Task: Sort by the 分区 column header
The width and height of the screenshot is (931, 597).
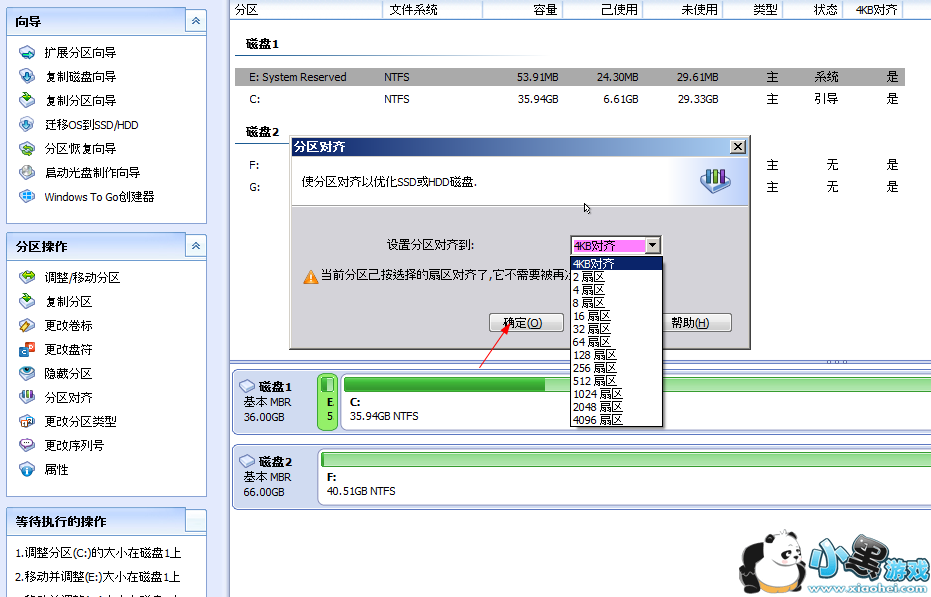Action: coord(306,10)
